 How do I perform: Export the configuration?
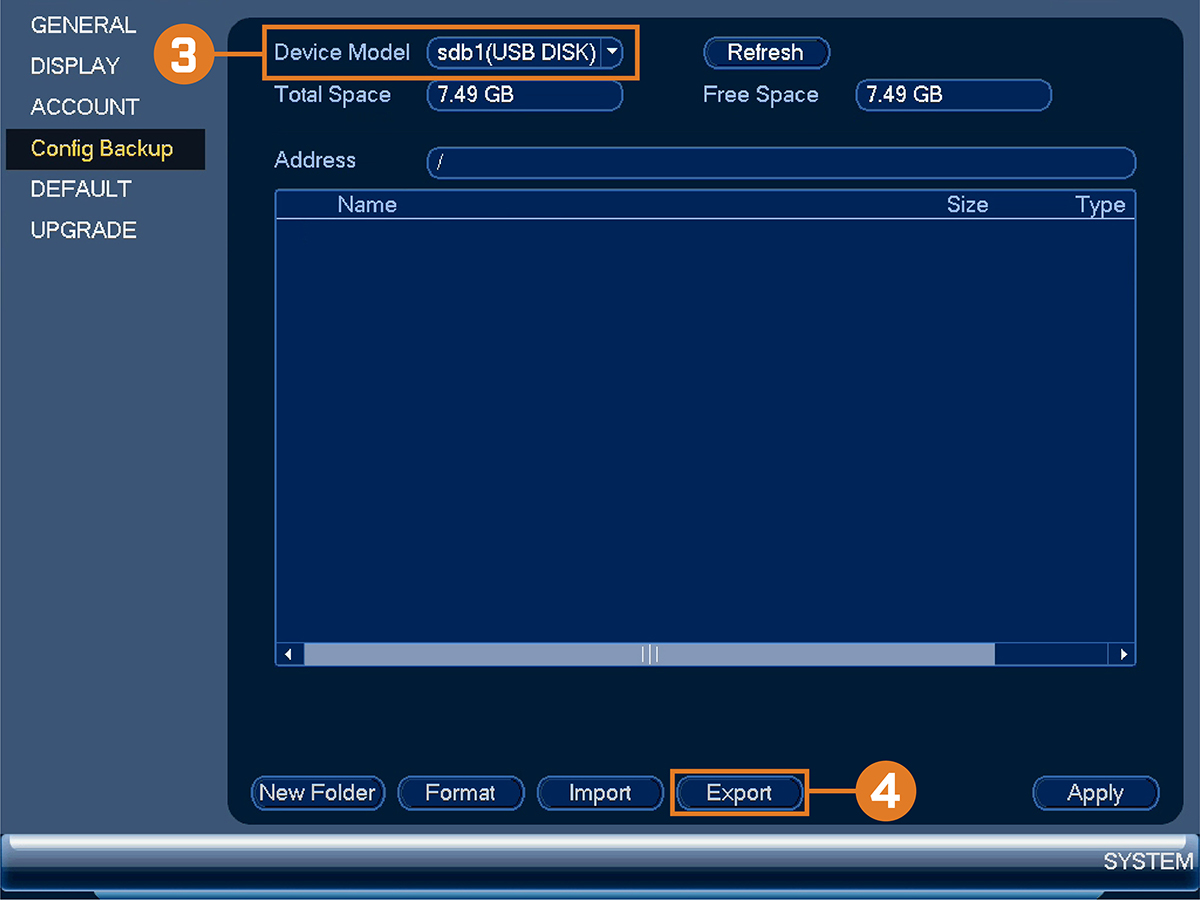click(x=739, y=793)
